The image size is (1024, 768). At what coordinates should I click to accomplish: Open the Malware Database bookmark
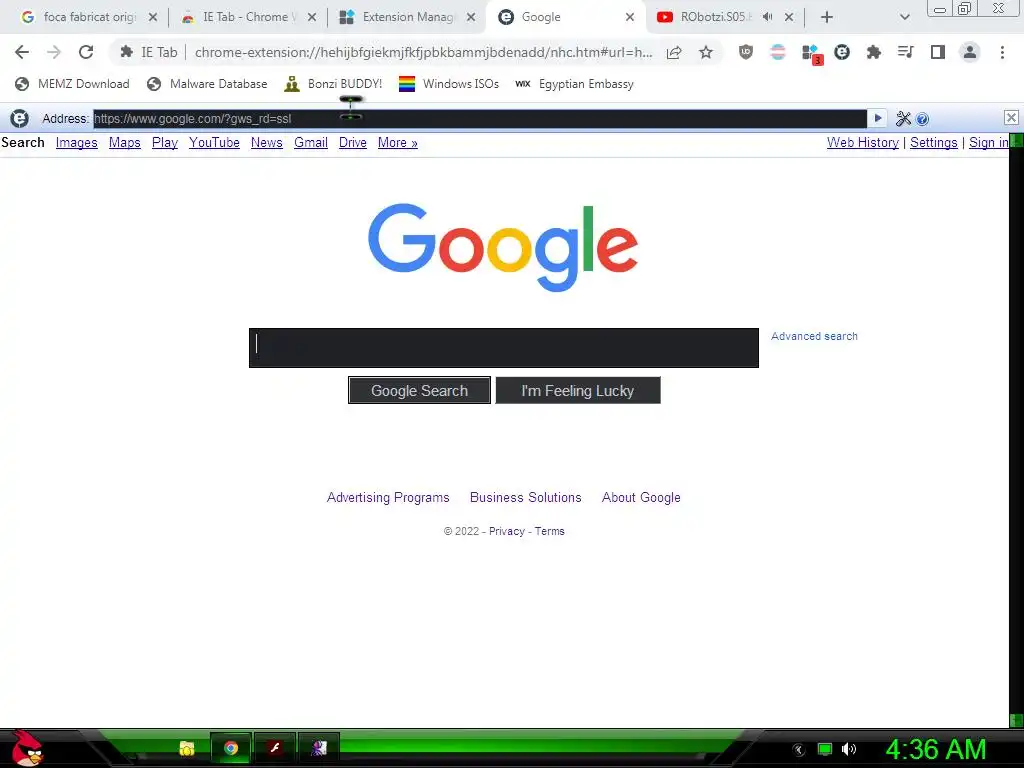tap(207, 84)
